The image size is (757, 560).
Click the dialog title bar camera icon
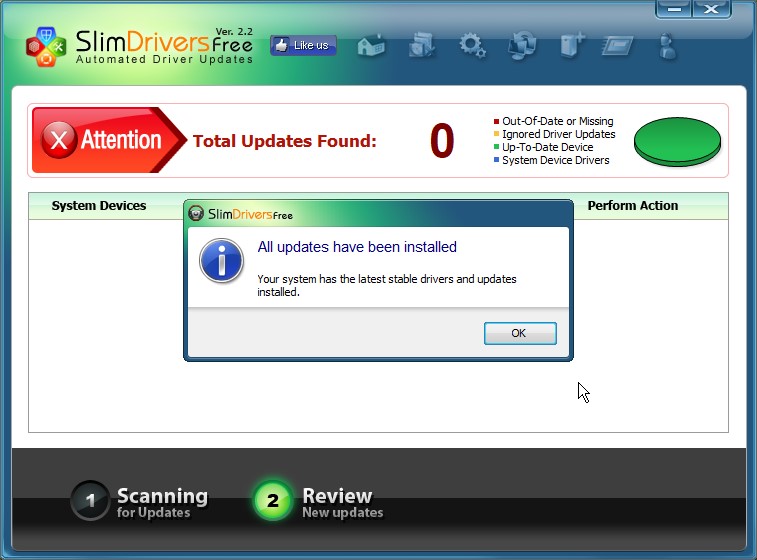point(196,213)
